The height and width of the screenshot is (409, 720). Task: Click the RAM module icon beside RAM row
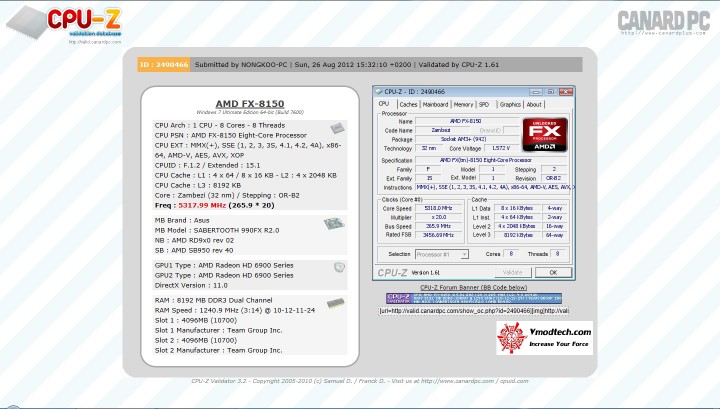[336, 303]
